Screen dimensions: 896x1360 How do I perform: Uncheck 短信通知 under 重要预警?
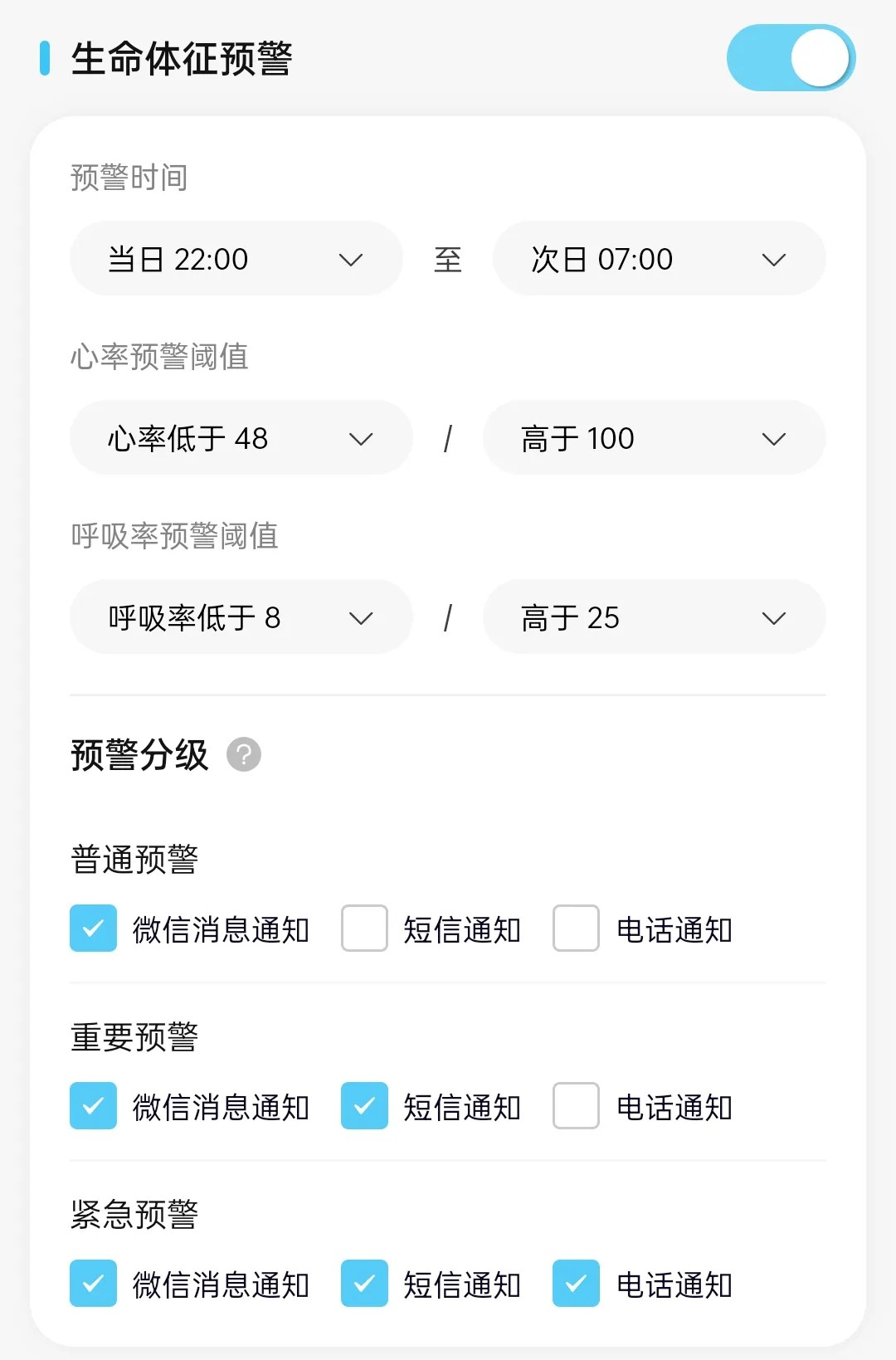pos(364,1106)
